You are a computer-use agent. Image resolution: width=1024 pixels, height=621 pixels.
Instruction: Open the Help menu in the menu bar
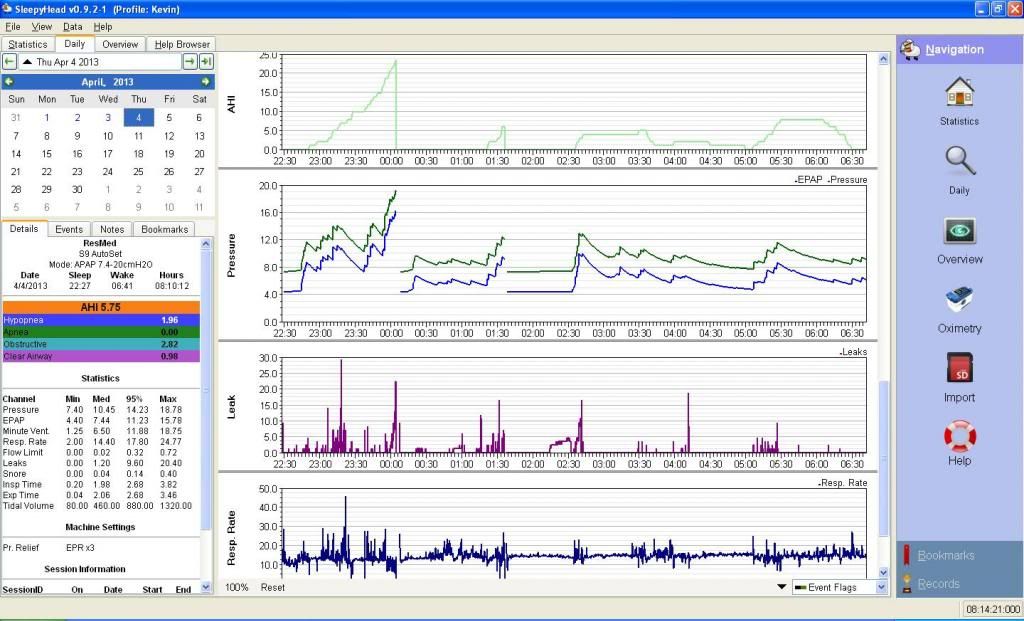pyautogui.click(x=103, y=27)
